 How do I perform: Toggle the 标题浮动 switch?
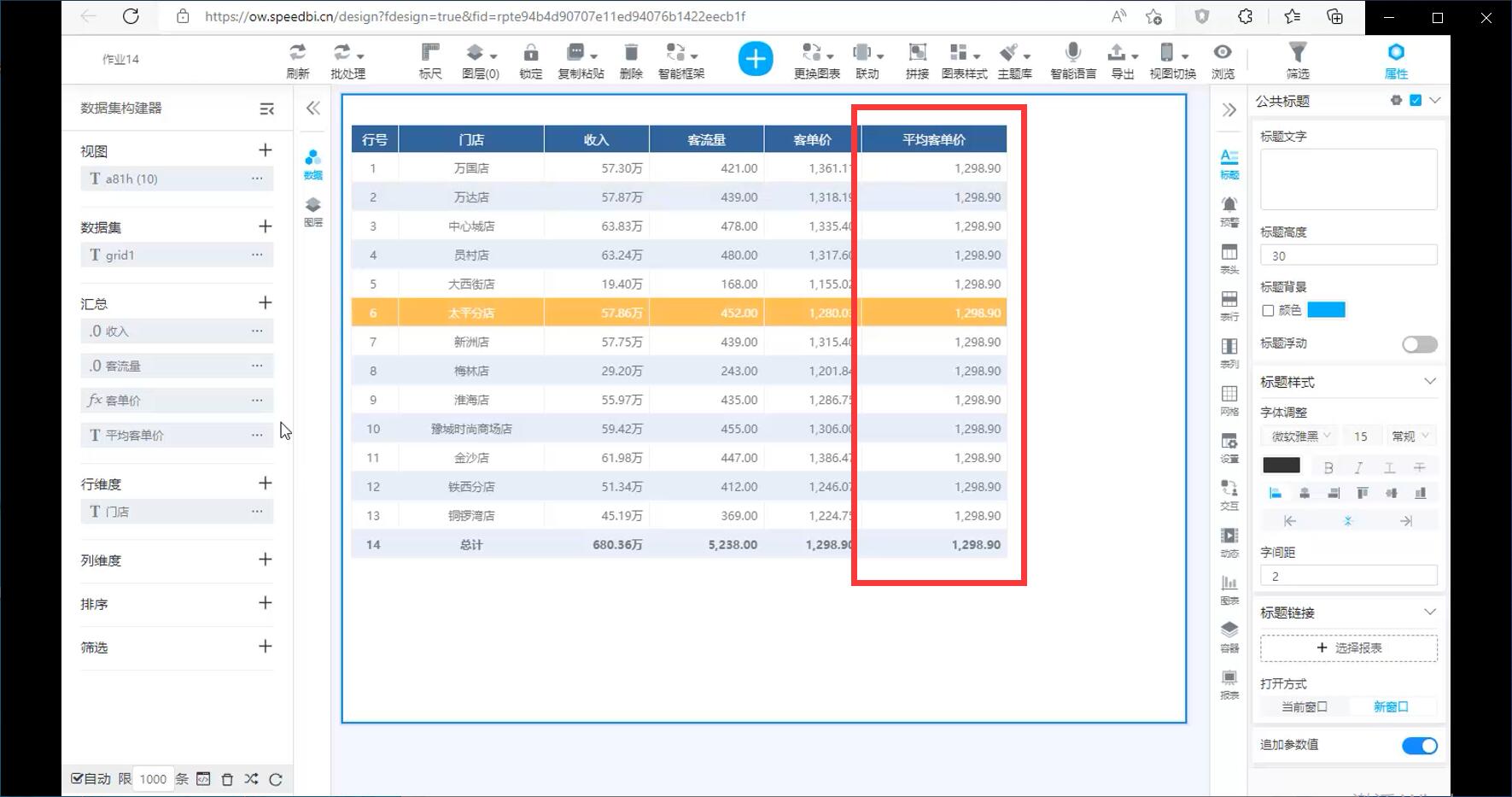pyautogui.click(x=1419, y=344)
